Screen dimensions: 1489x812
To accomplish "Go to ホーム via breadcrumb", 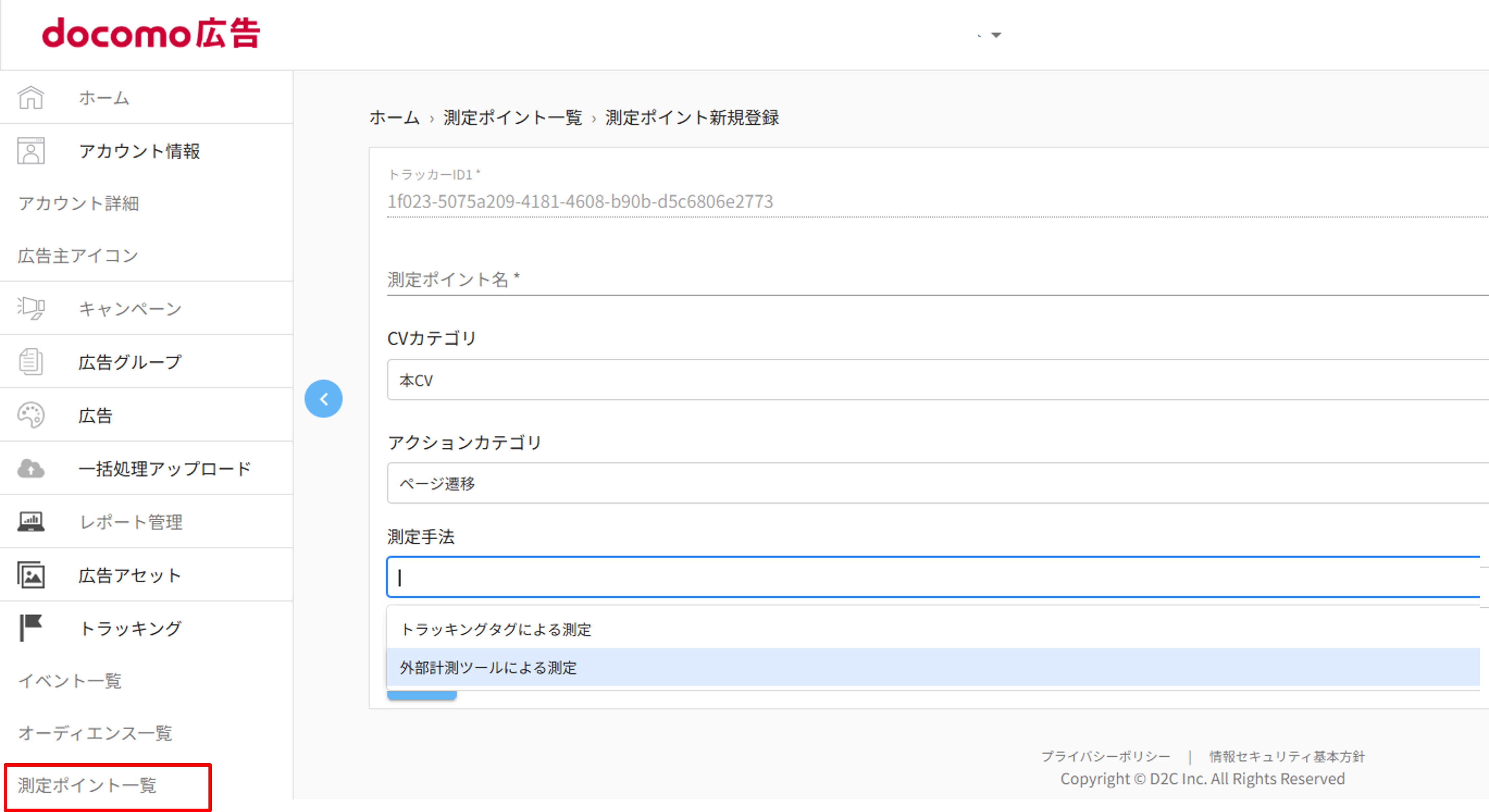I will pyautogui.click(x=394, y=117).
